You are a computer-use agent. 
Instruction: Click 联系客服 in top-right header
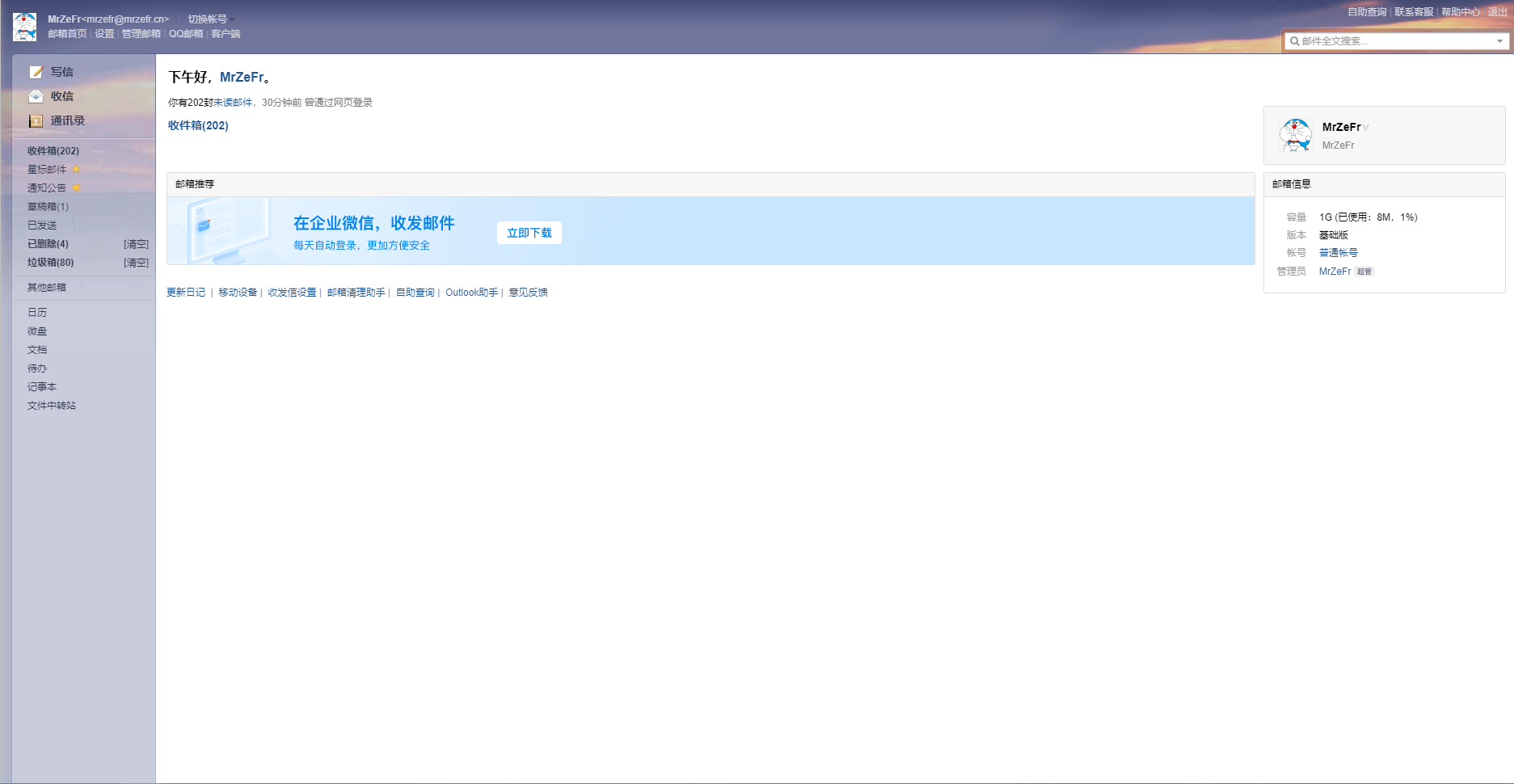click(x=1414, y=12)
